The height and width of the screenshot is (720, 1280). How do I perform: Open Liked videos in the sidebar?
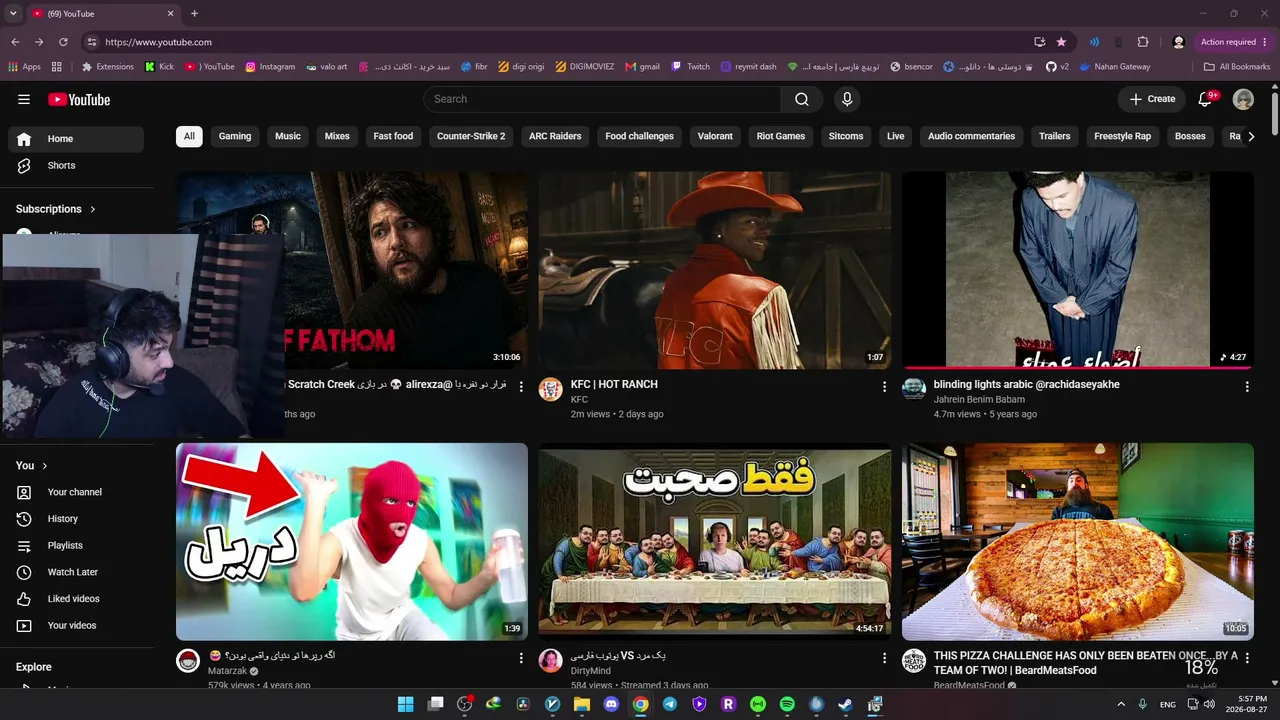(76, 599)
